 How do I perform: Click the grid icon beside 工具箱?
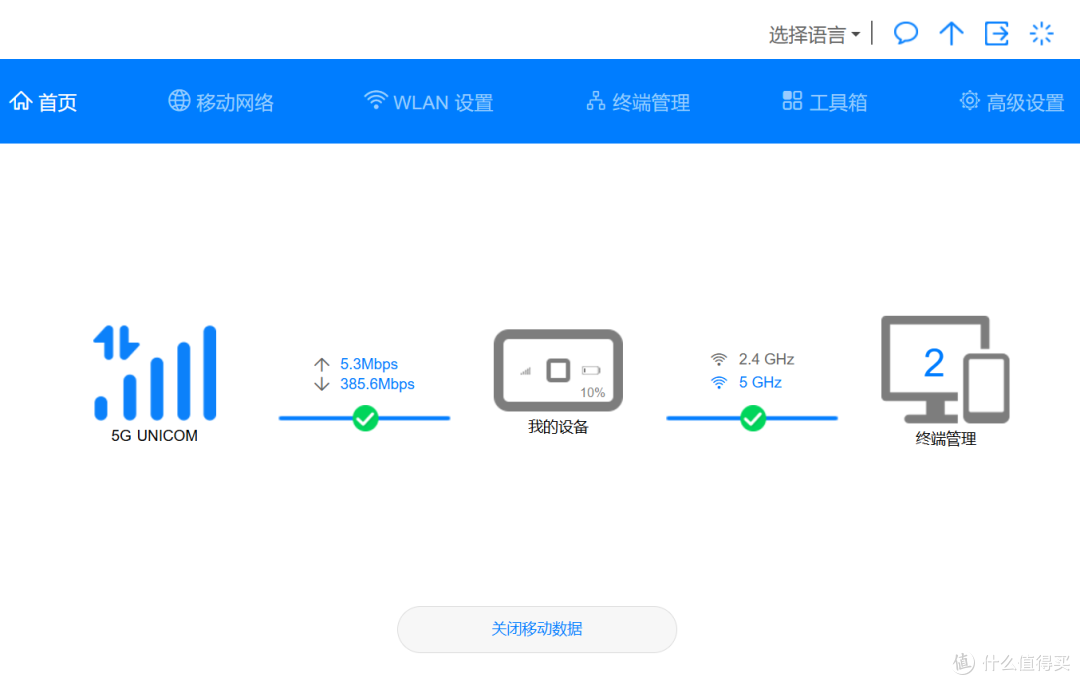click(x=792, y=101)
